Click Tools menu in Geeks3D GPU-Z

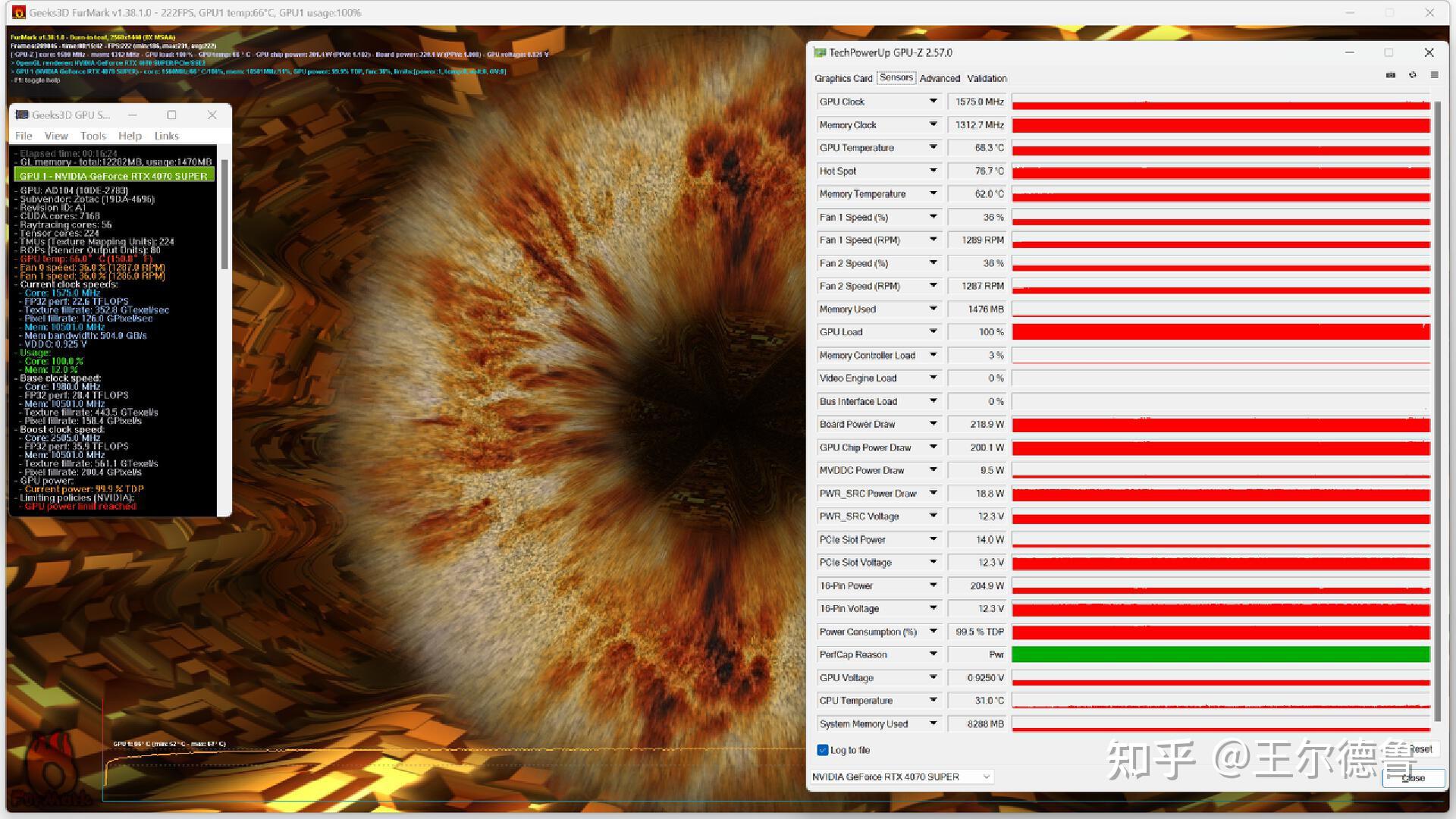tap(92, 136)
